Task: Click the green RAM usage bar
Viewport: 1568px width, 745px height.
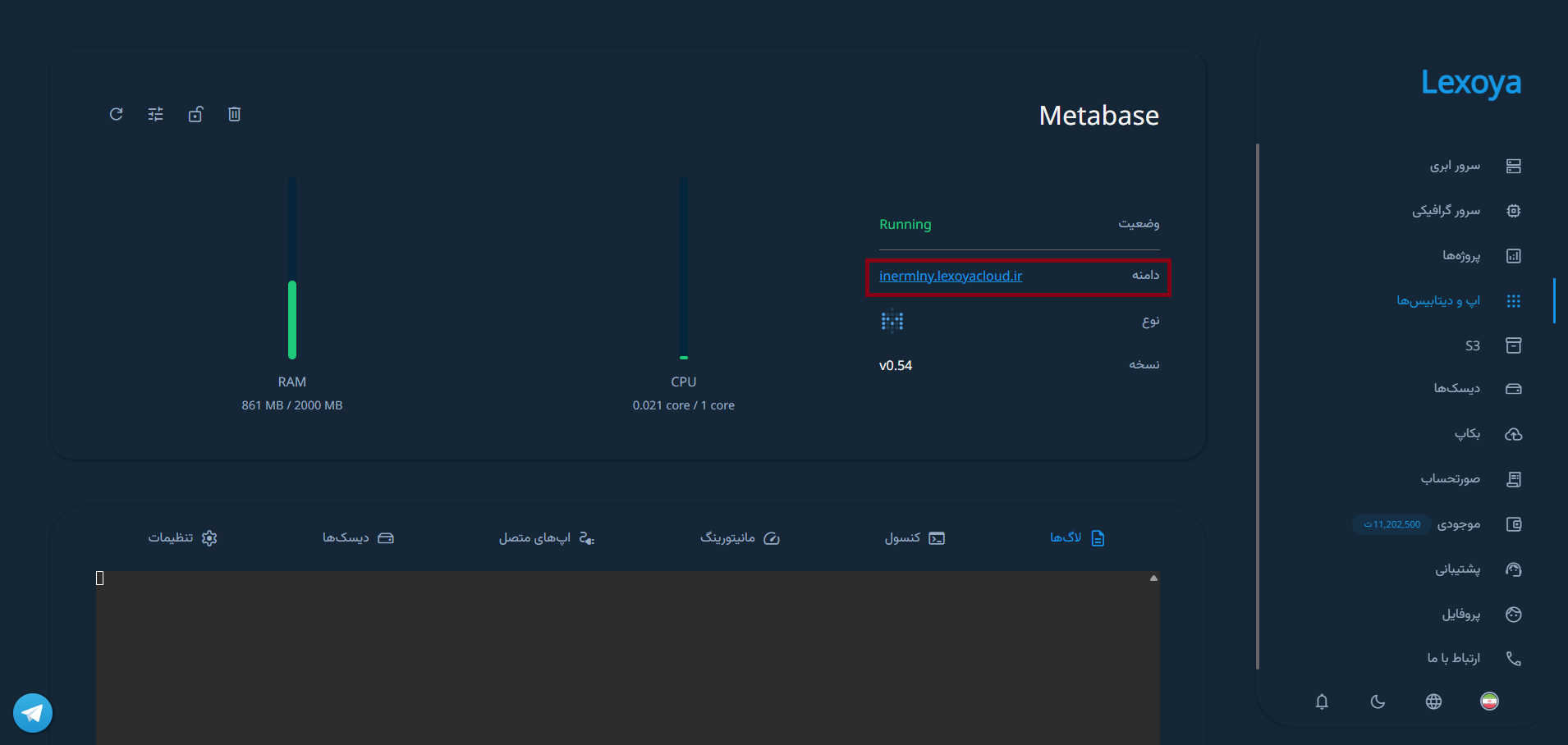Action: coord(292,320)
